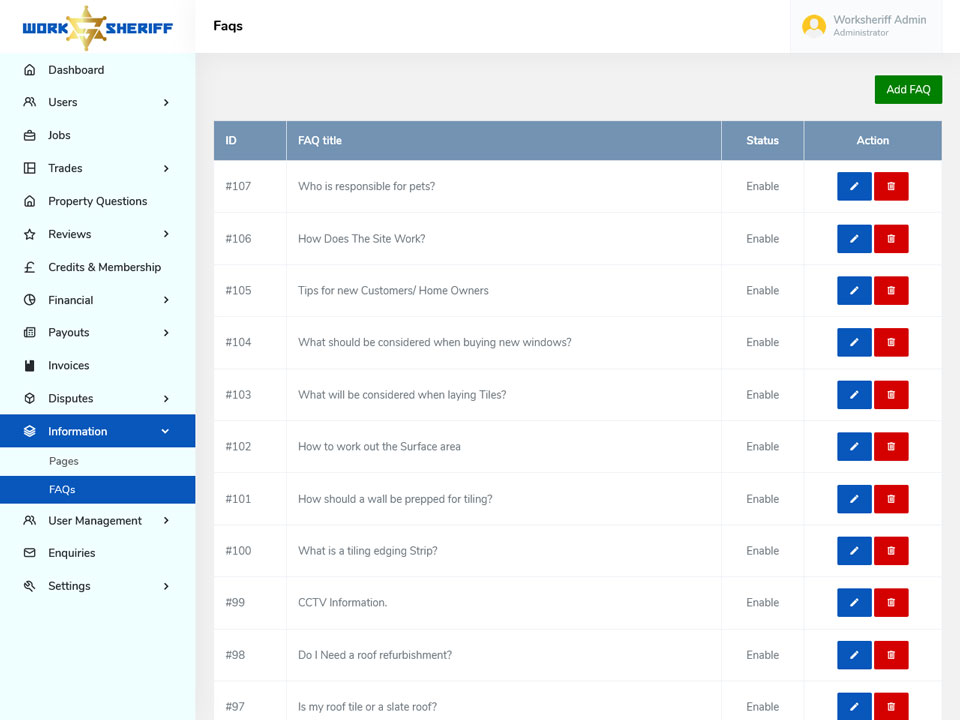
Task: Edit the CCTV Information FAQ
Action: coord(854,602)
